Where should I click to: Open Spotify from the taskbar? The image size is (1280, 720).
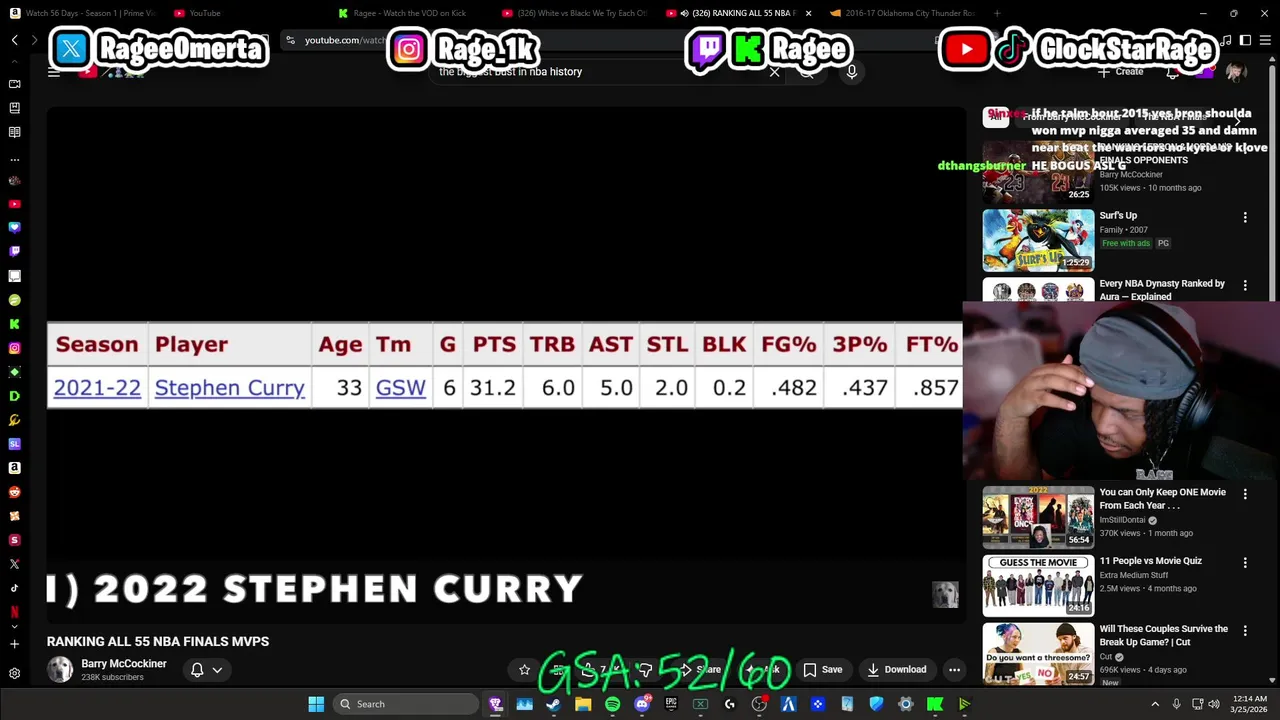click(x=612, y=704)
